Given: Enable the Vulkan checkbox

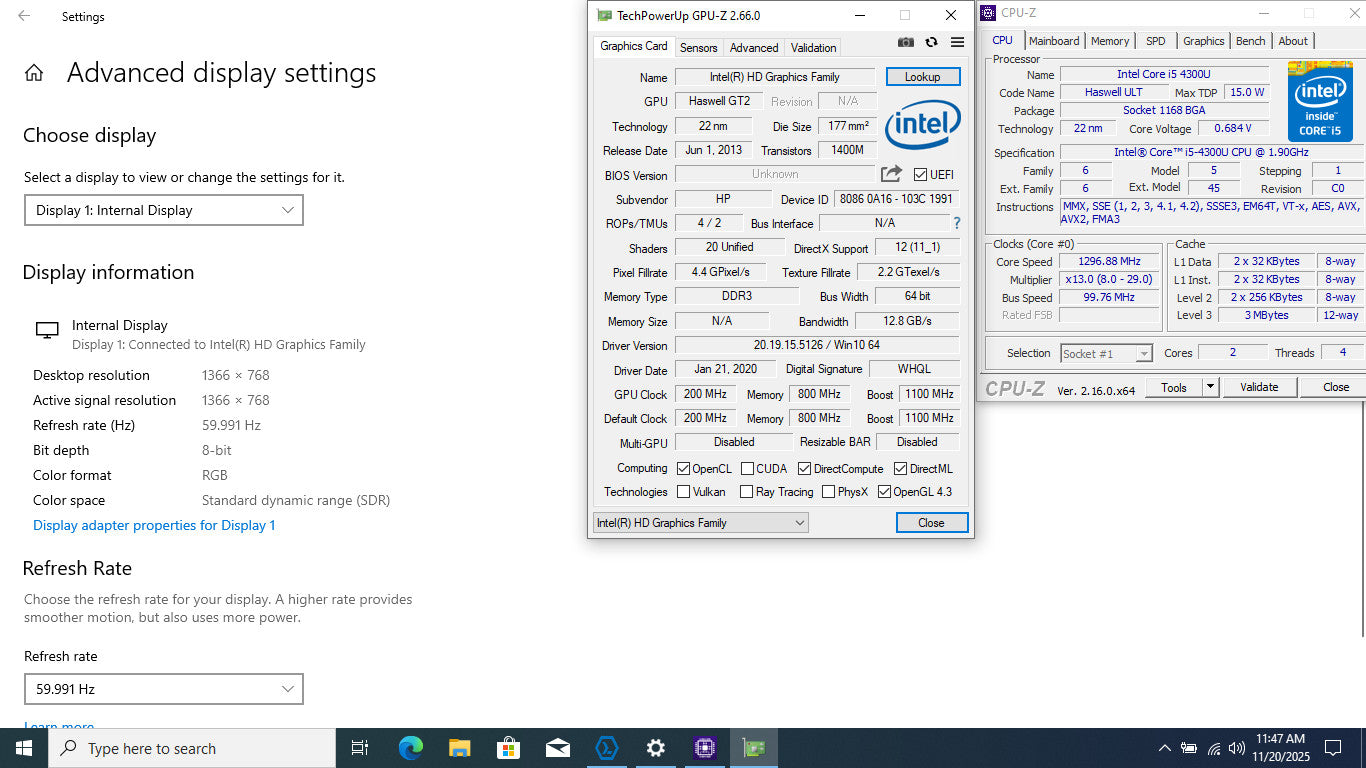Looking at the screenshot, I should 684,492.
